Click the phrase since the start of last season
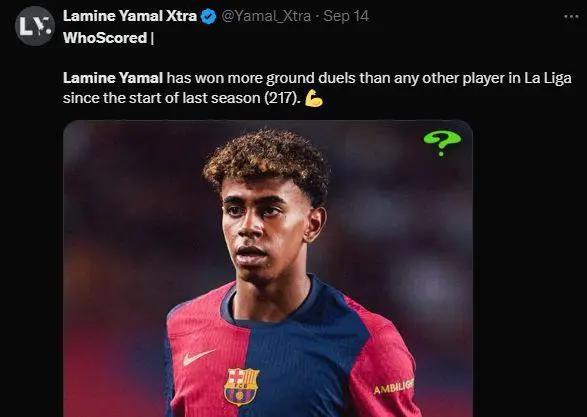Image resolution: width=587 pixels, height=417 pixels. click(x=162, y=98)
